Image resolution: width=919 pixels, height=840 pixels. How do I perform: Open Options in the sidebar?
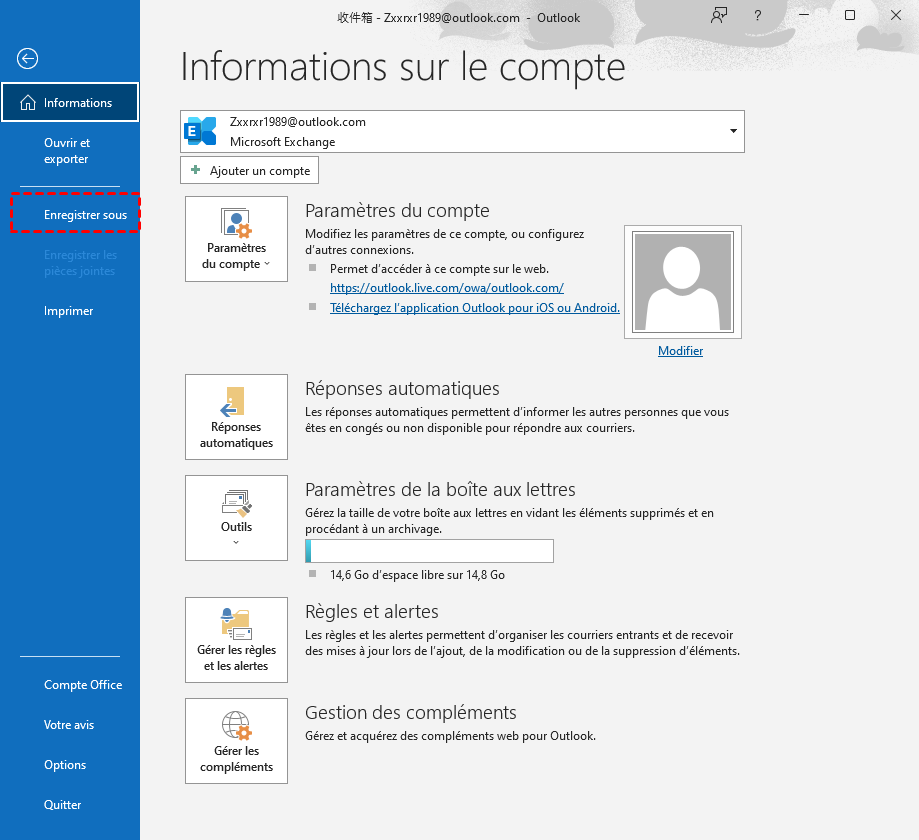[x=65, y=764]
